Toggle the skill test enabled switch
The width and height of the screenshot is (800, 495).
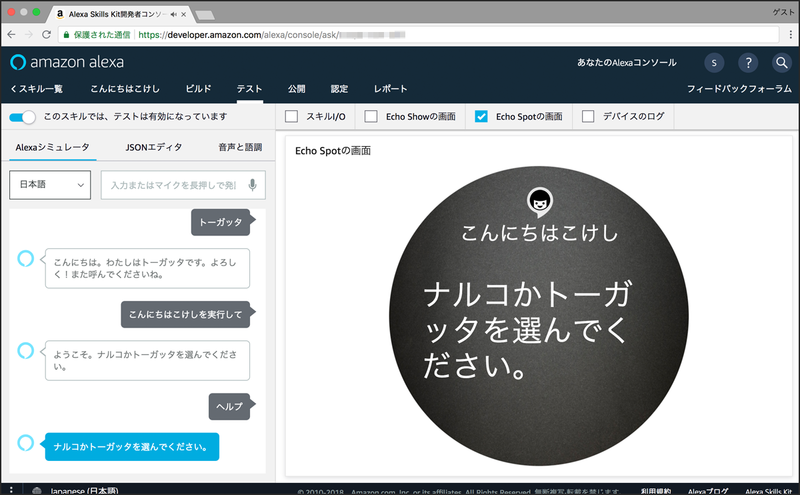(x=22, y=117)
